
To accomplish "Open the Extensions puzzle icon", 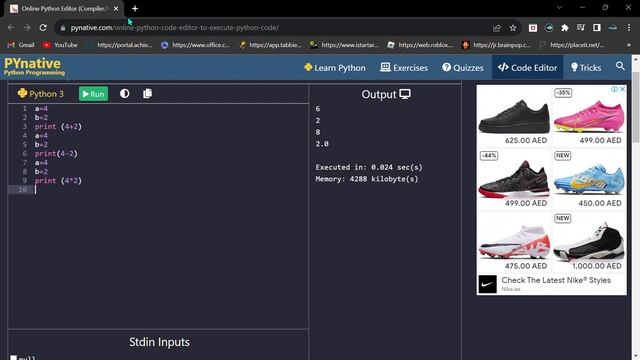I will pyautogui.click(x=564, y=28).
